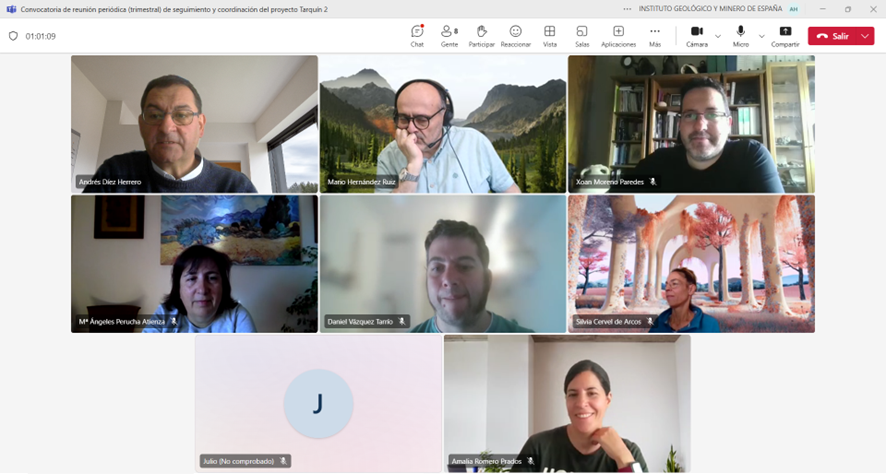The image size is (886, 474).
Task: Mute or unmute the Micro
Action: (x=740, y=35)
